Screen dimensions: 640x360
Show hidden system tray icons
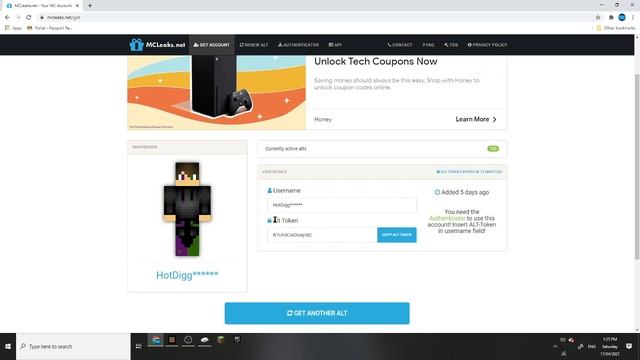pos(555,346)
